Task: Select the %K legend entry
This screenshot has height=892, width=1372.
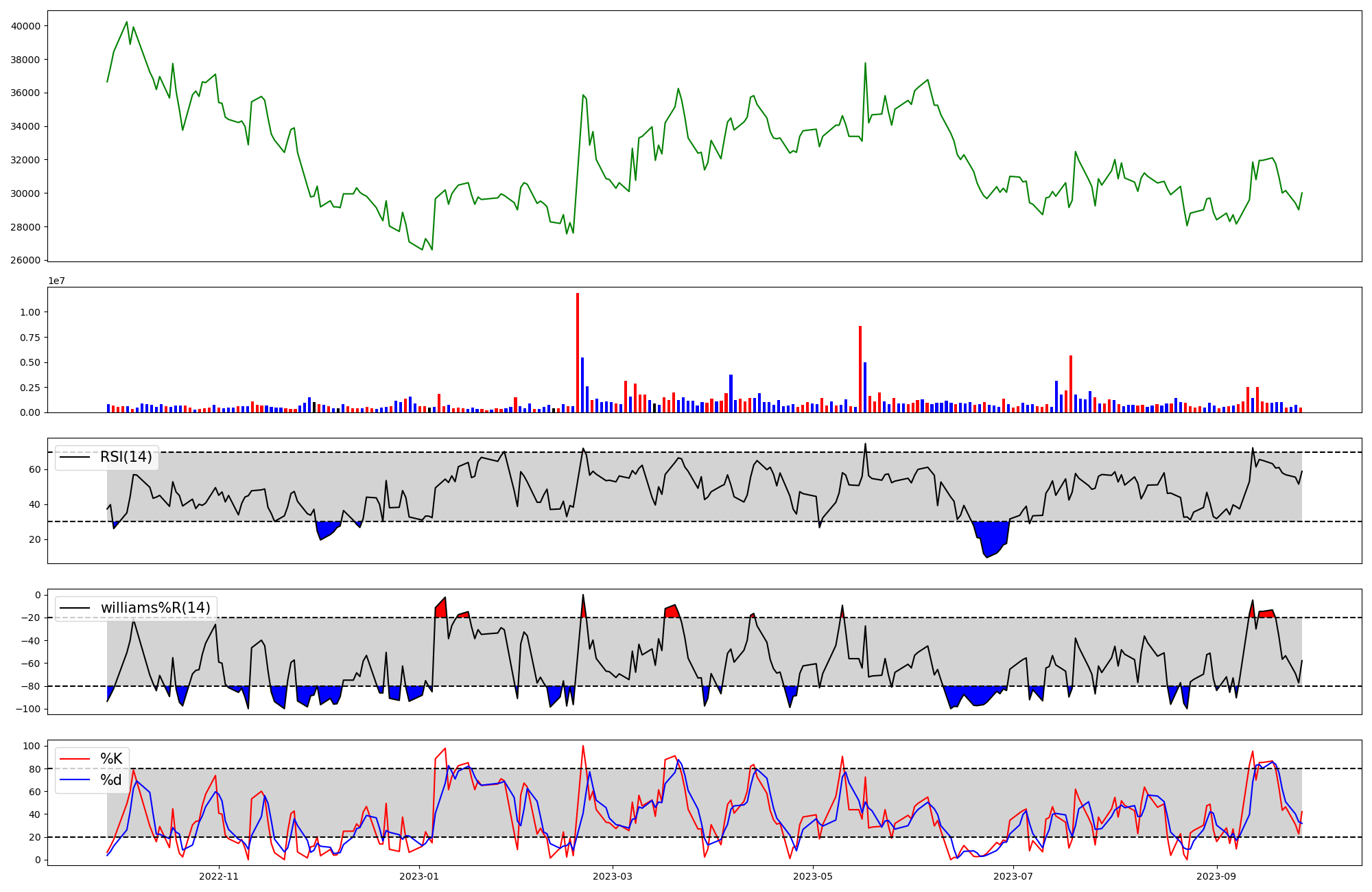Action: pyautogui.click(x=111, y=758)
